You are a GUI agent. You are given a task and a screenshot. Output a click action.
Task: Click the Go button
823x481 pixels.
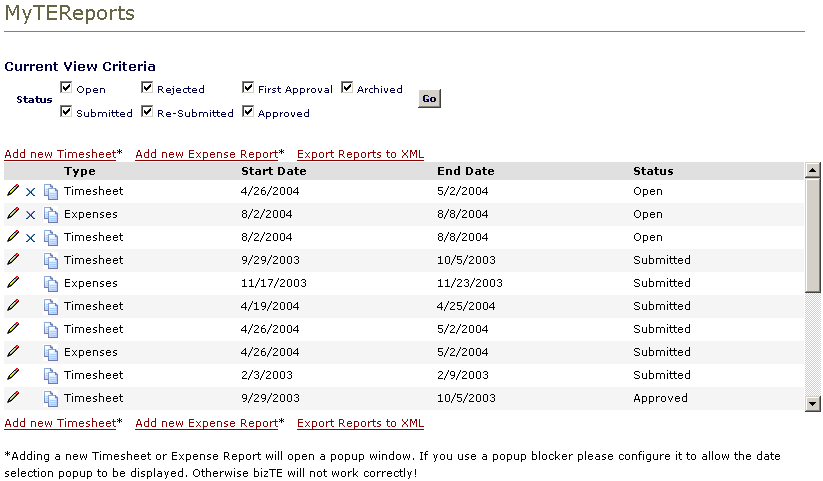pyautogui.click(x=429, y=99)
